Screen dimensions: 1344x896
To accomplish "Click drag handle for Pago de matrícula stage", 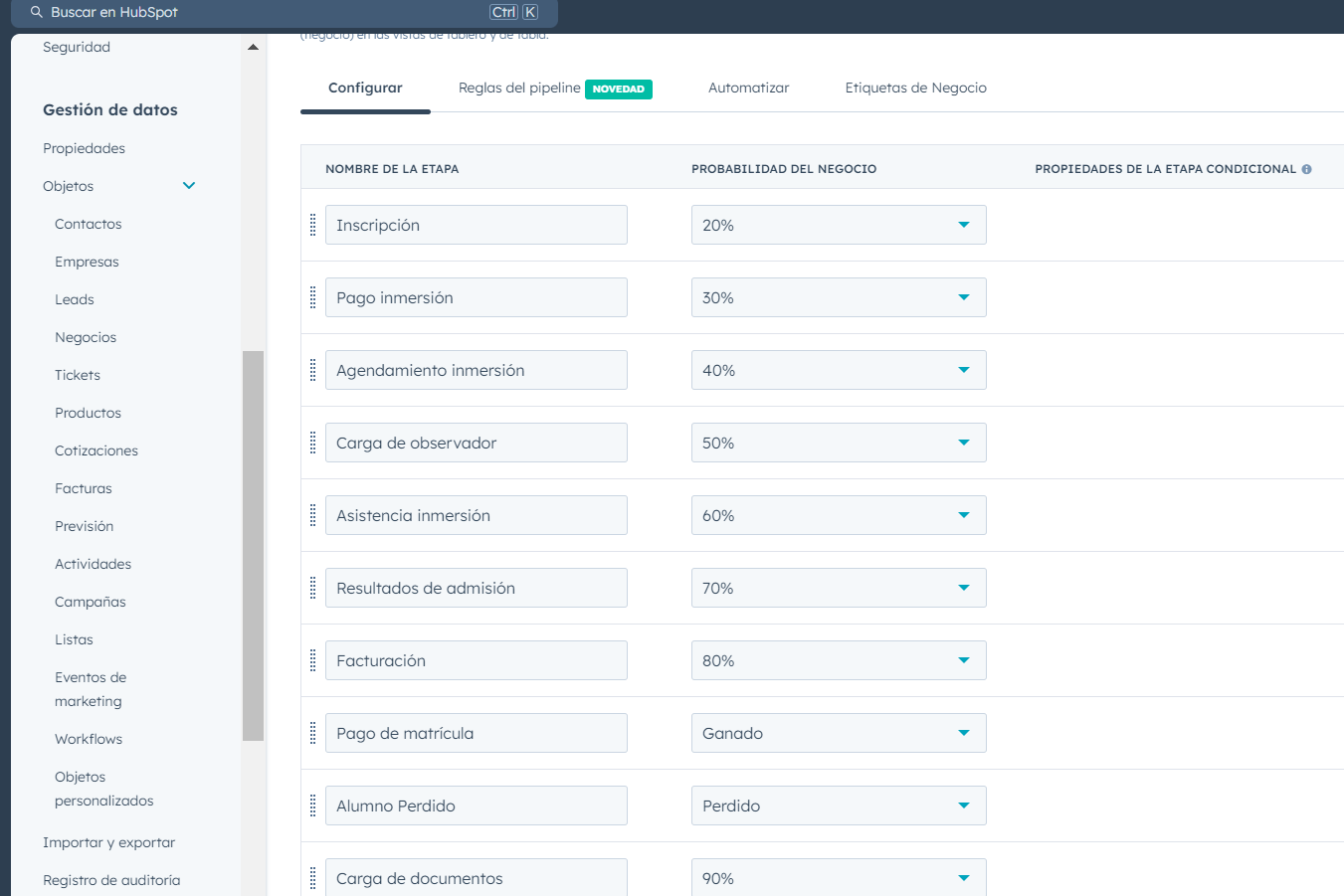I will (312, 733).
